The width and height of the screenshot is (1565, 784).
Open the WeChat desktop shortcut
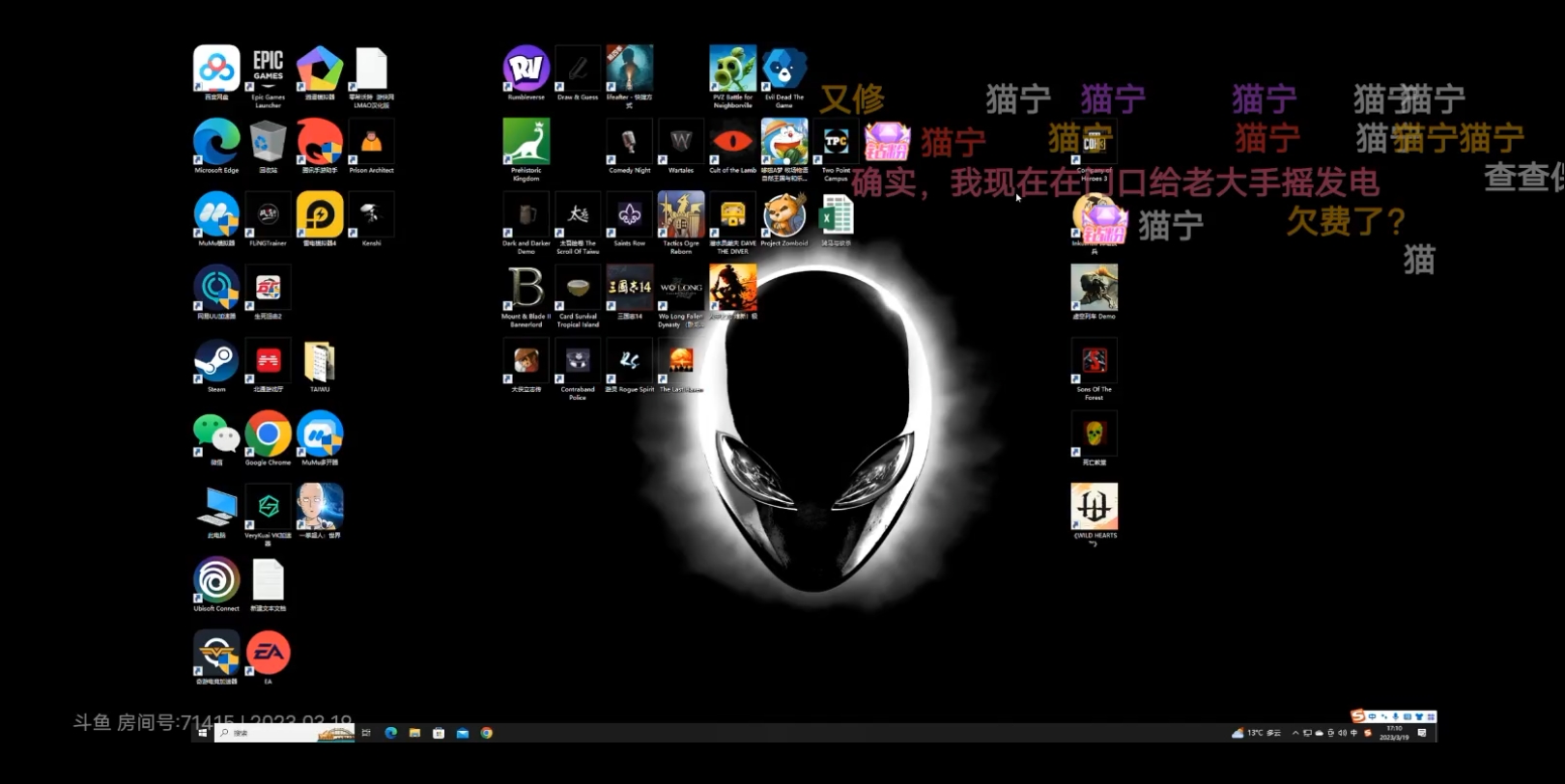click(x=216, y=438)
